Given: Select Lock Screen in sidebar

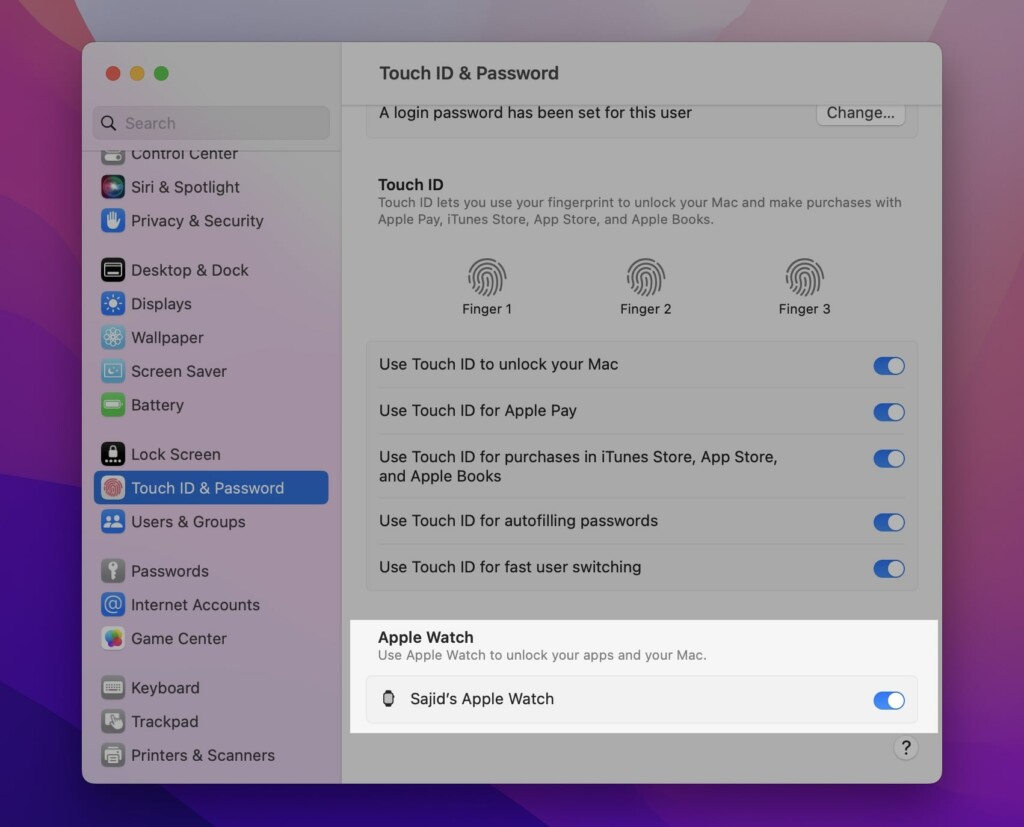Looking at the screenshot, I should click(175, 454).
